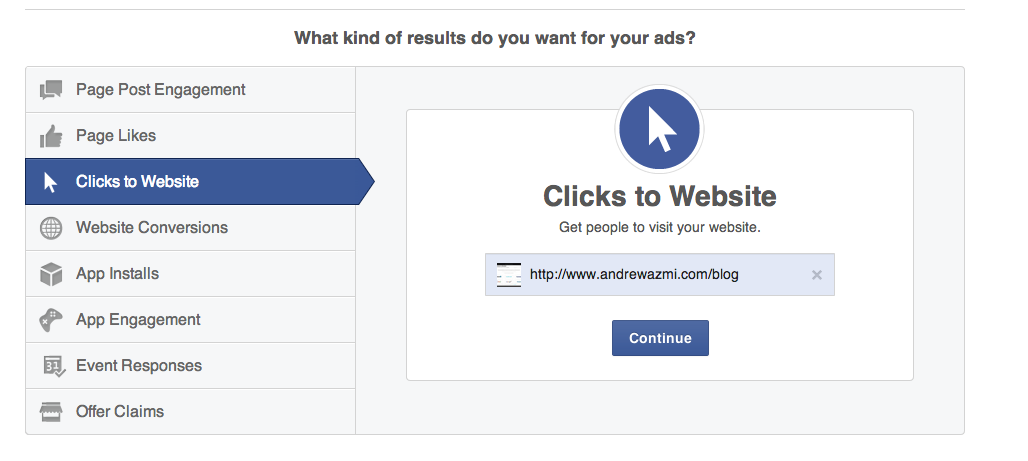Viewport: 1028px width, 461px height.
Task: Choose the Page Likes objective
Action: tap(116, 136)
